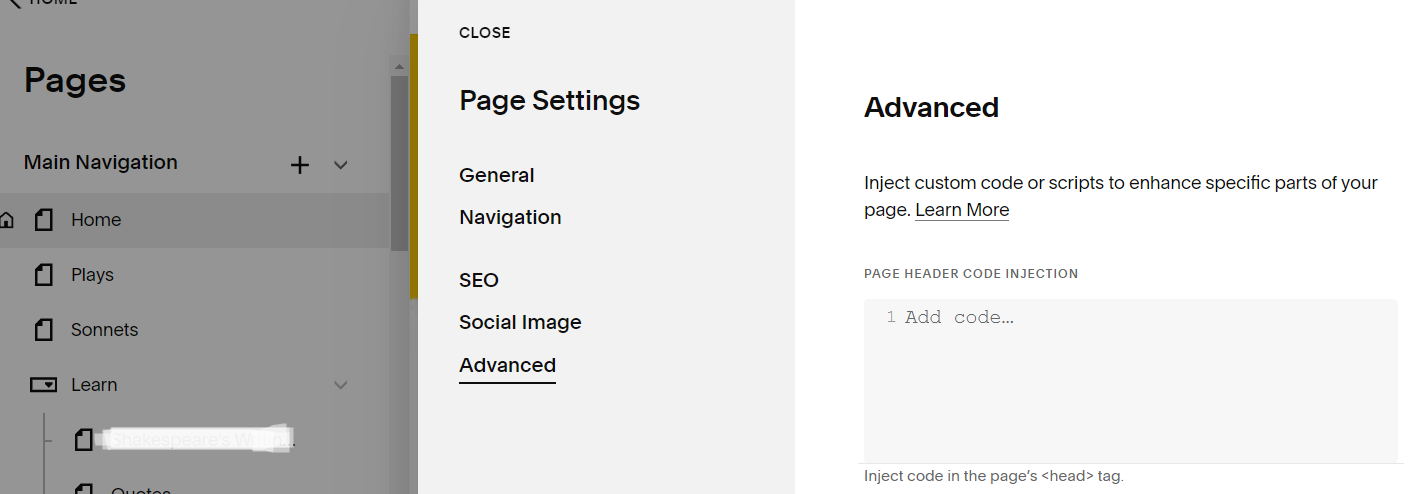Viewport: 1411px width, 494px height.
Task: Click the home icon left of Home page
Action: [6, 220]
